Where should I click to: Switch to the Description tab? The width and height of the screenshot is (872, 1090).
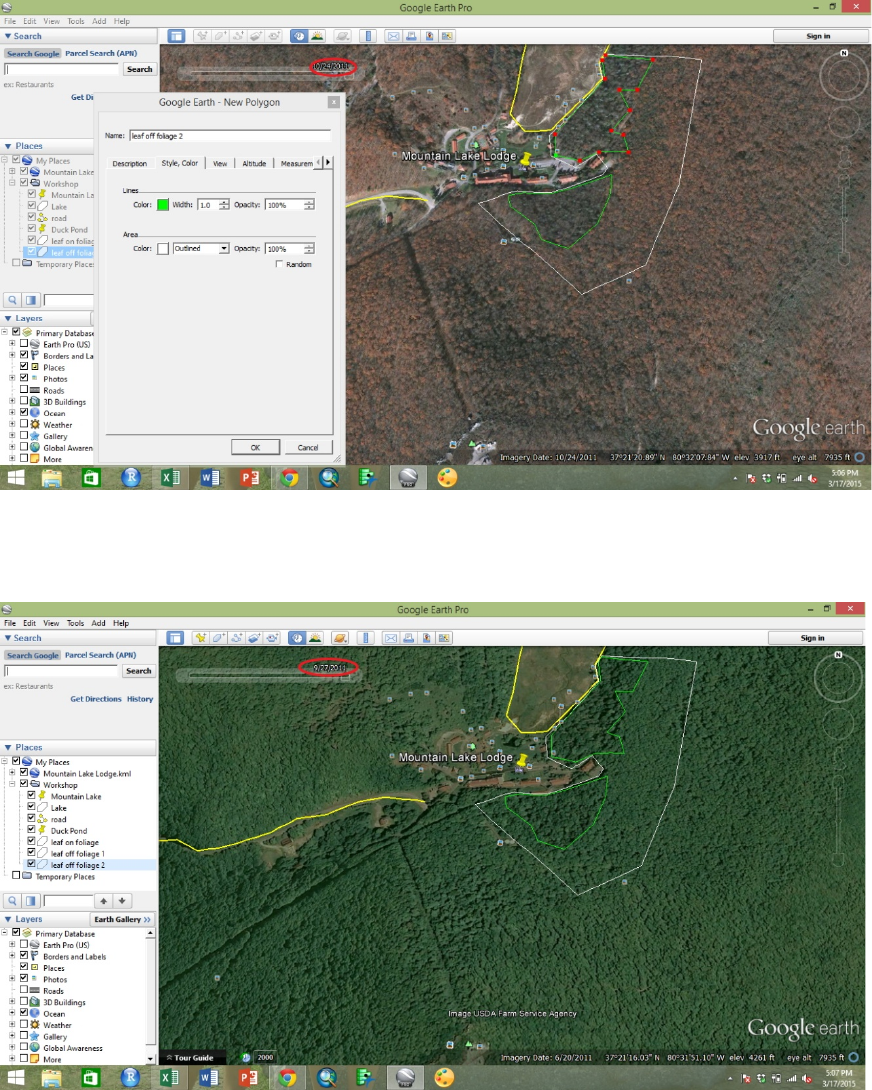click(129, 163)
